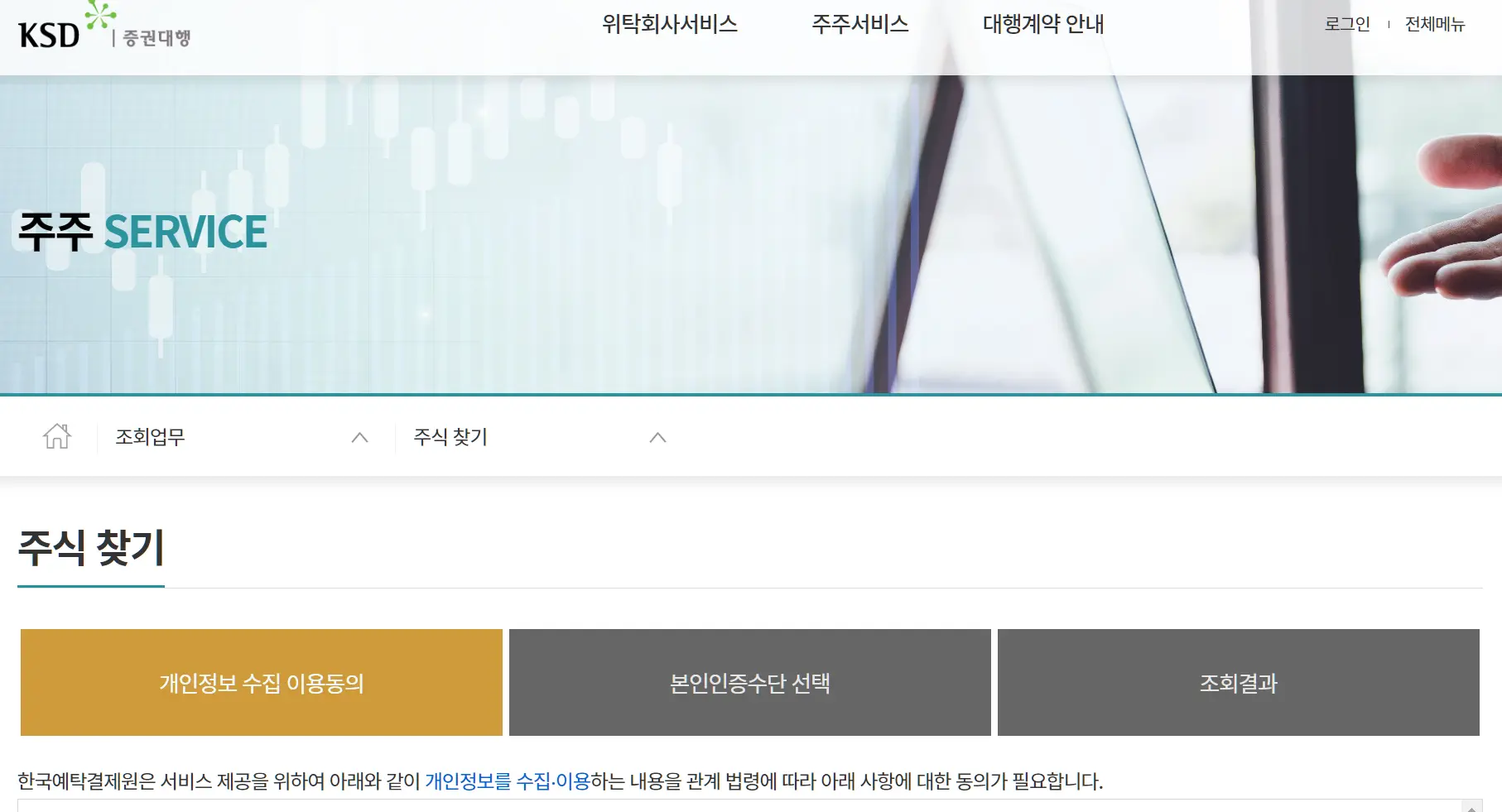This screenshot has width=1502, height=812.
Task: Select the 조회결과 step tab
Action: coord(1239,683)
